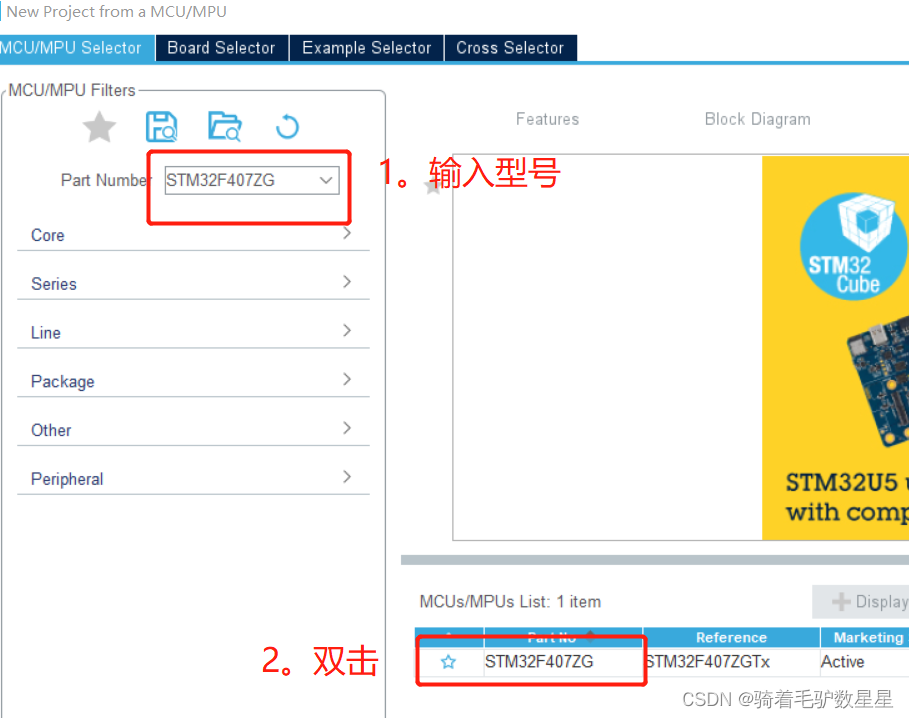Sort by the Reference column header

pyautogui.click(x=731, y=637)
